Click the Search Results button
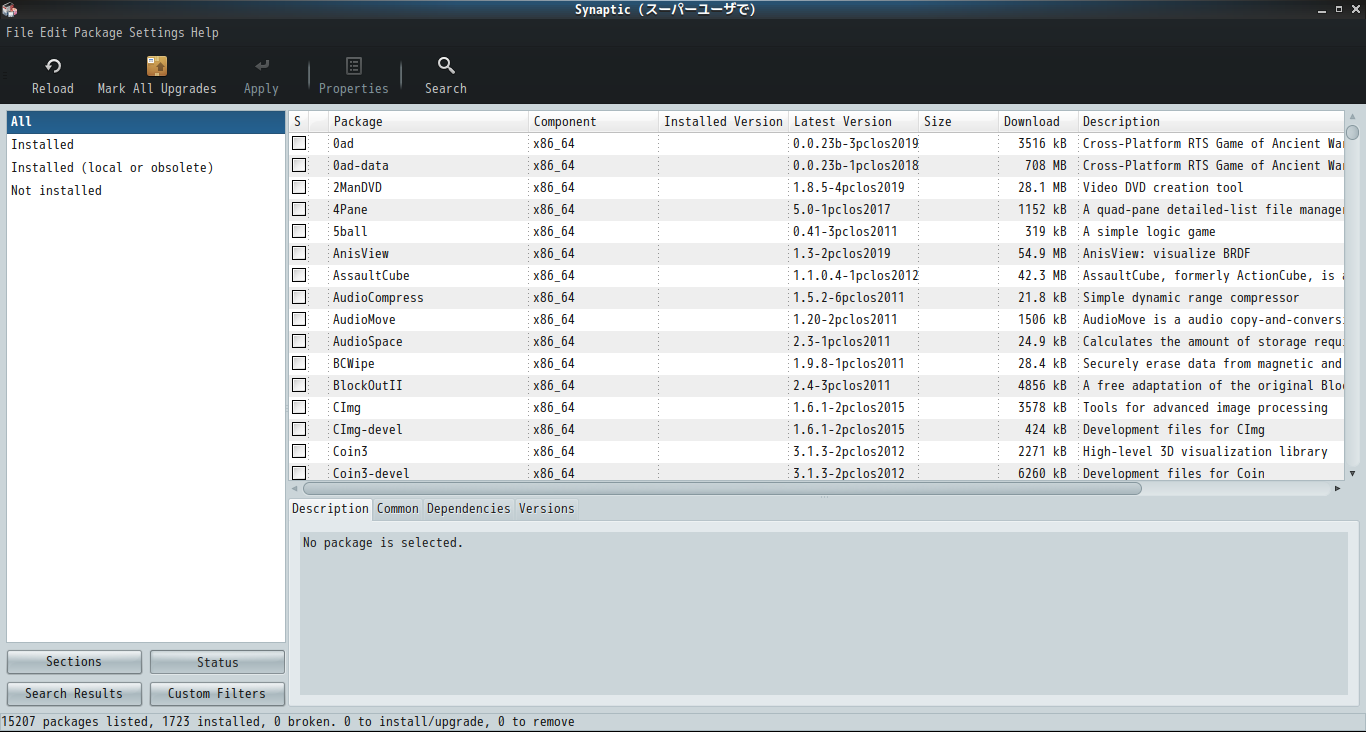The width and height of the screenshot is (1366, 732). pos(74,693)
